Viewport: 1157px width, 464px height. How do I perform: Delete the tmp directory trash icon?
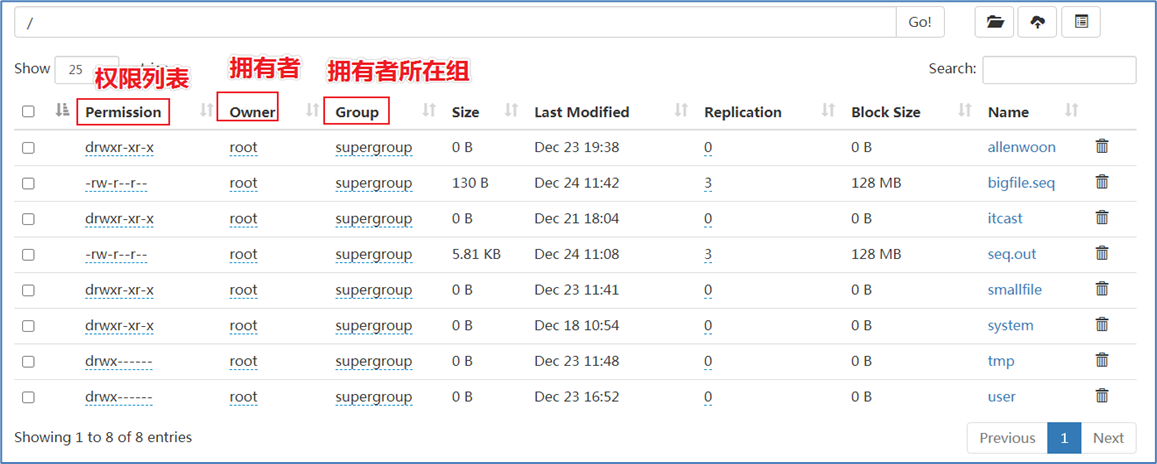tap(1102, 360)
